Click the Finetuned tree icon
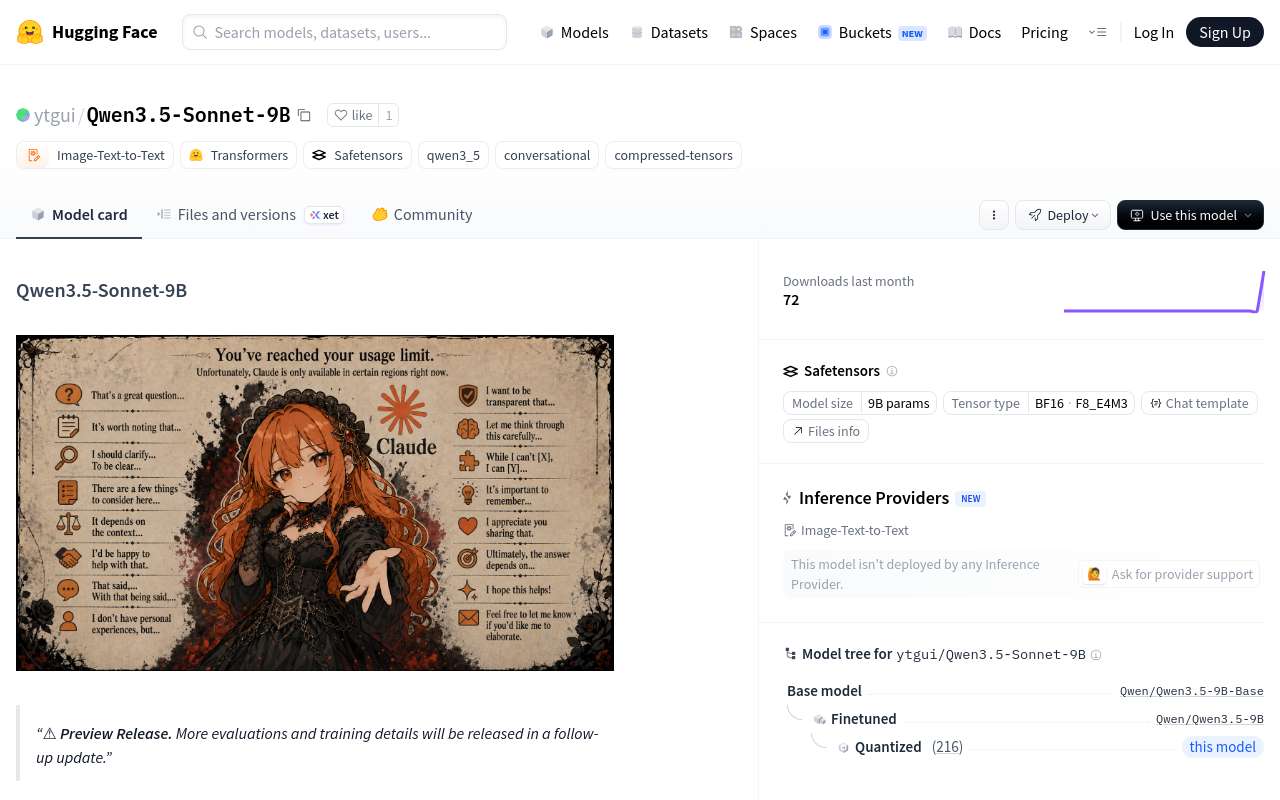 (x=819, y=719)
